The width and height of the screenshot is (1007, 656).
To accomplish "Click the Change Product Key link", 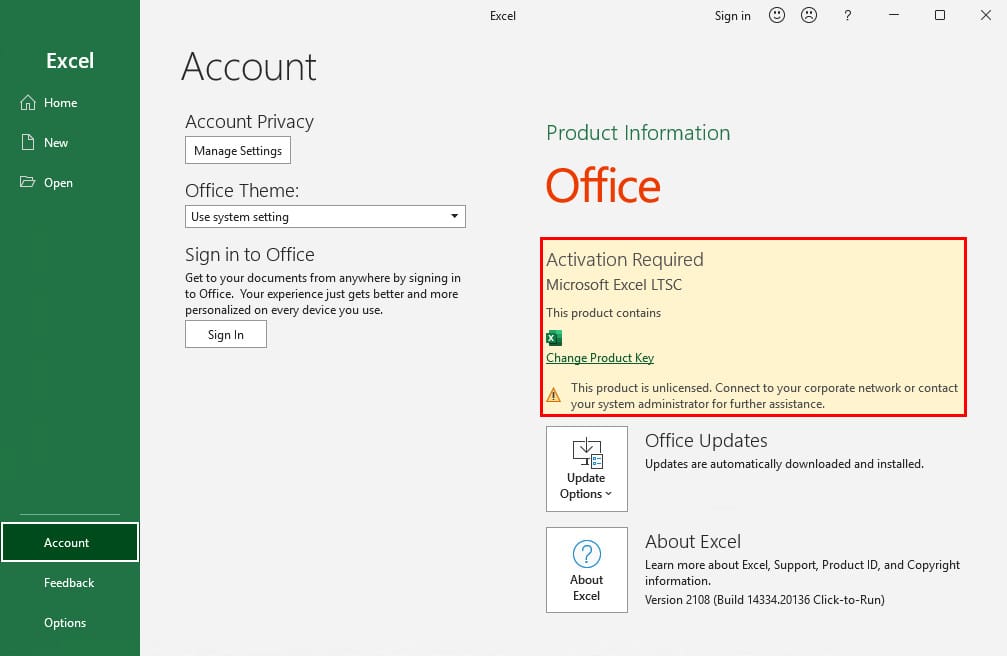I will pos(600,358).
